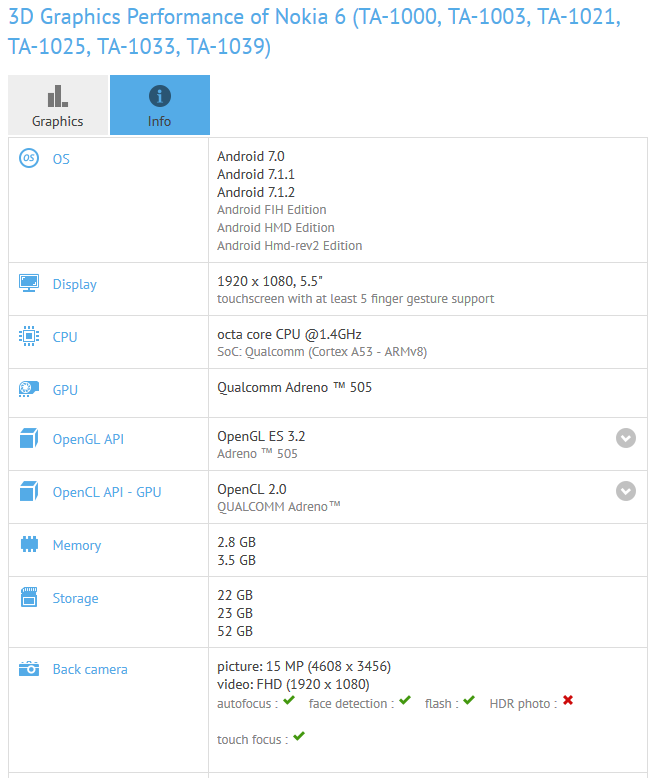This screenshot has width=653, height=778.
Task: Switch to the Graphics tab
Action: pos(58,106)
